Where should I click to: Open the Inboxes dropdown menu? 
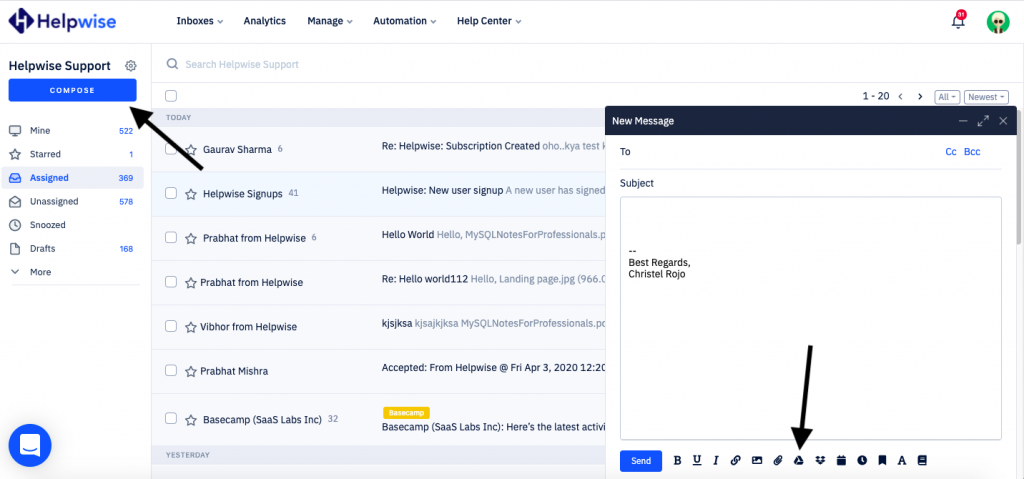[200, 21]
